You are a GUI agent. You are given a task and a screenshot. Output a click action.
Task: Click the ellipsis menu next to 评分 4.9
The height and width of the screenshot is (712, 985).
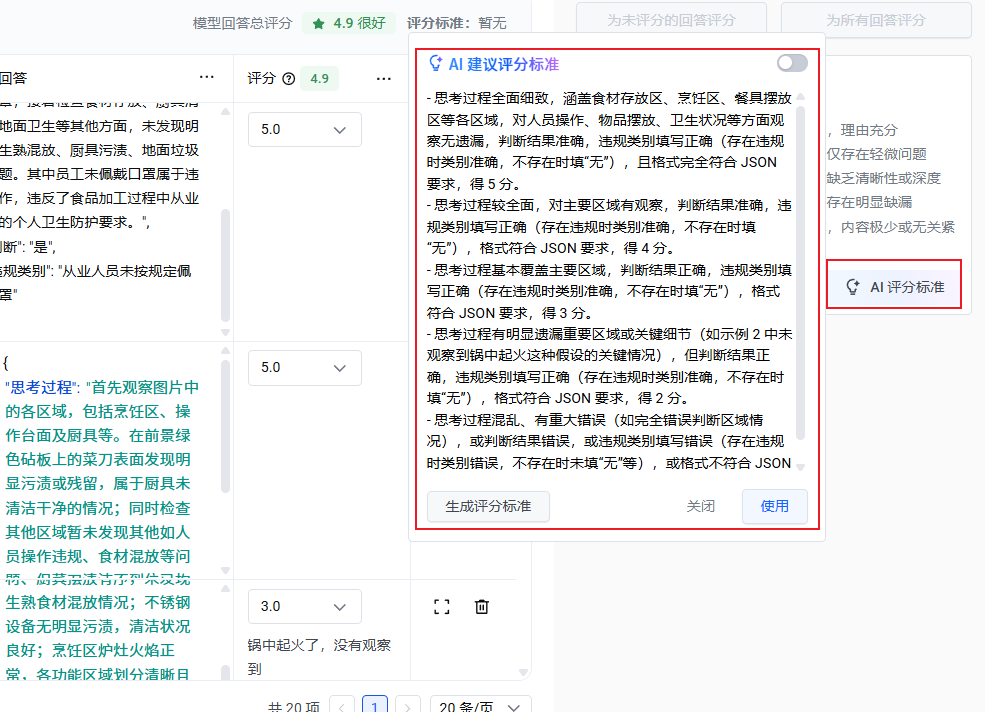tap(384, 79)
